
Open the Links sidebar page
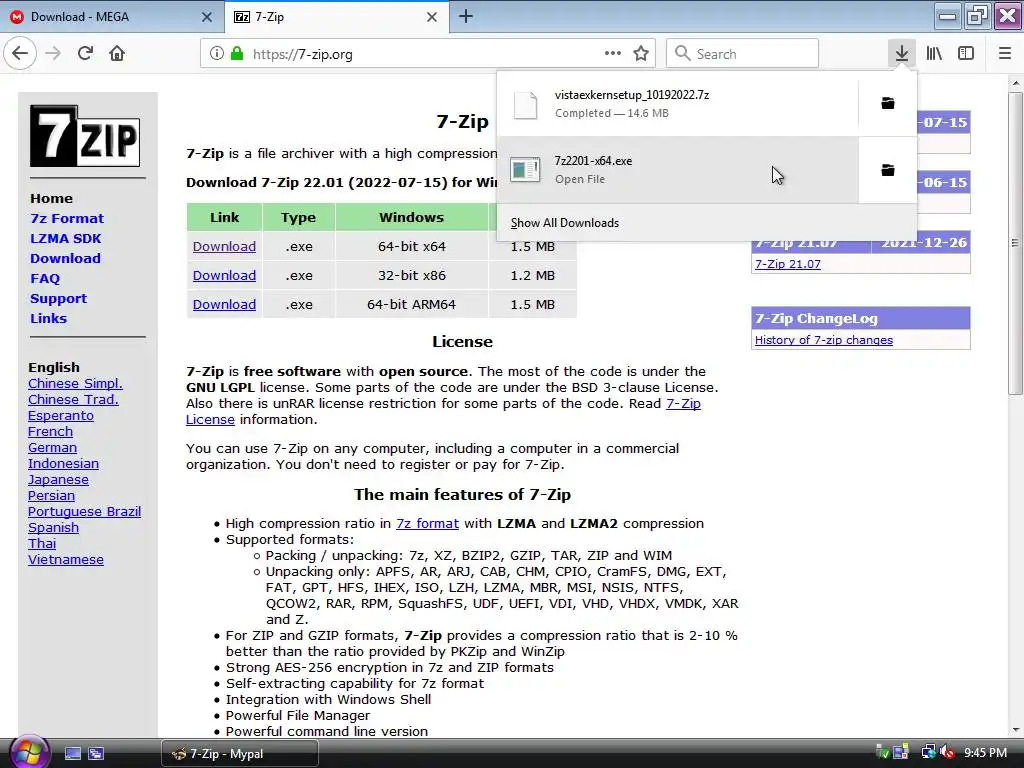(48, 318)
